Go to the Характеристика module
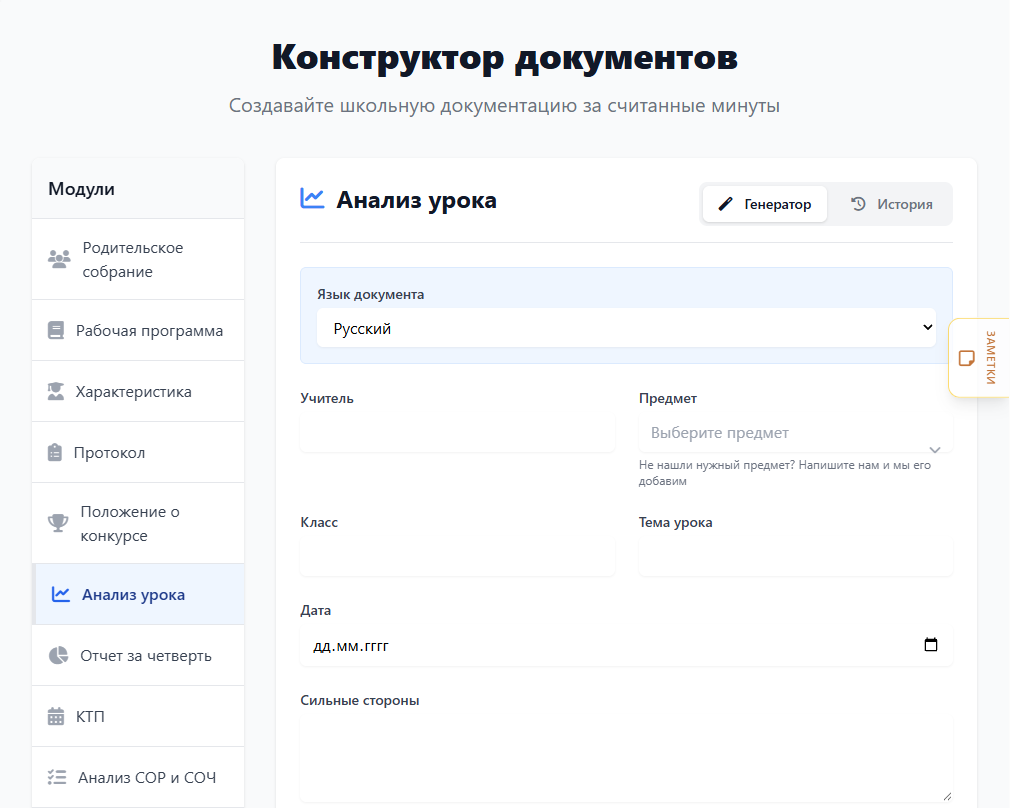 tap(138, 392)
